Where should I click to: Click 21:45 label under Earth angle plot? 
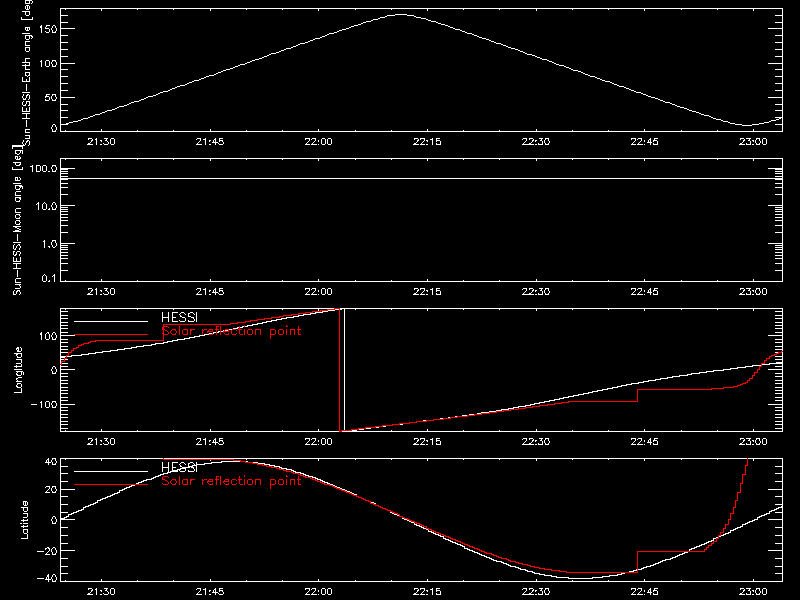(210, 142)
